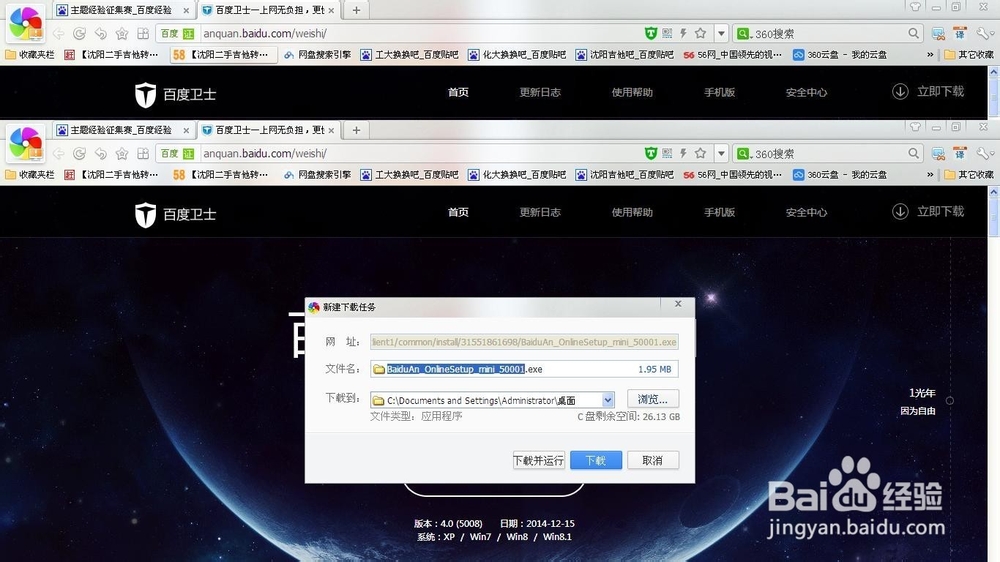
Task: Click 百度卫士 shield logo in lower page header
Action: point(145,215)
